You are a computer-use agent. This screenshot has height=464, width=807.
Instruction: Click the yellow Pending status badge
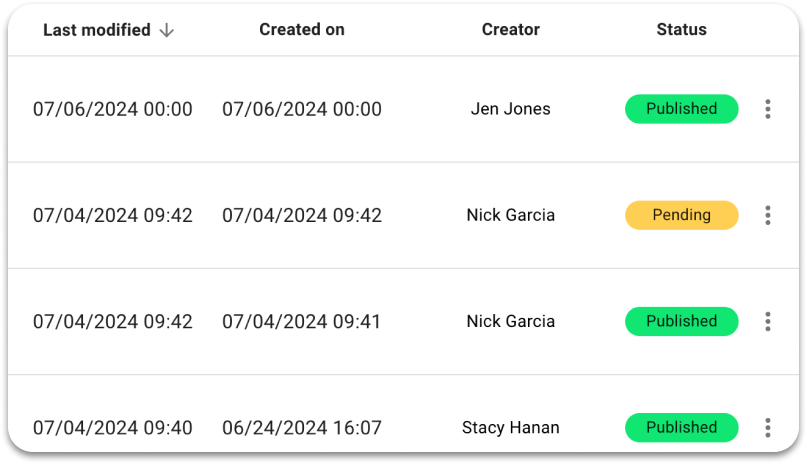[x=681, y=215]
